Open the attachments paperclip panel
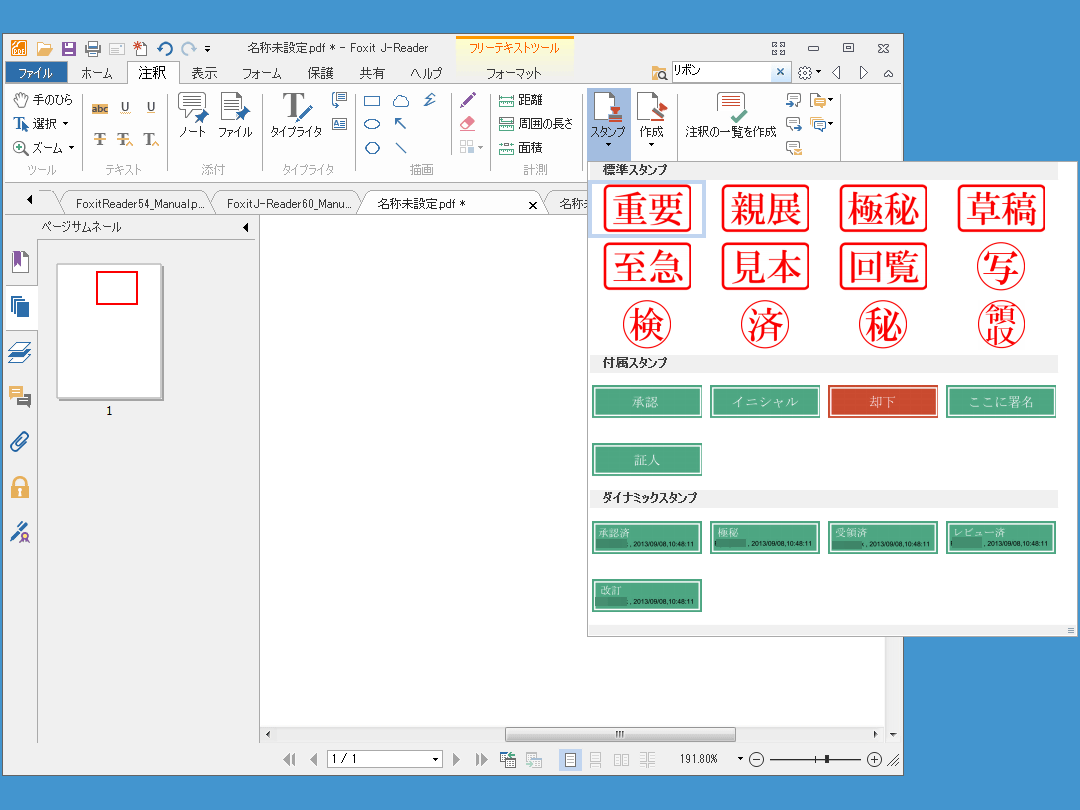The height and width of the screenshot is (810, 1080). 21,442
